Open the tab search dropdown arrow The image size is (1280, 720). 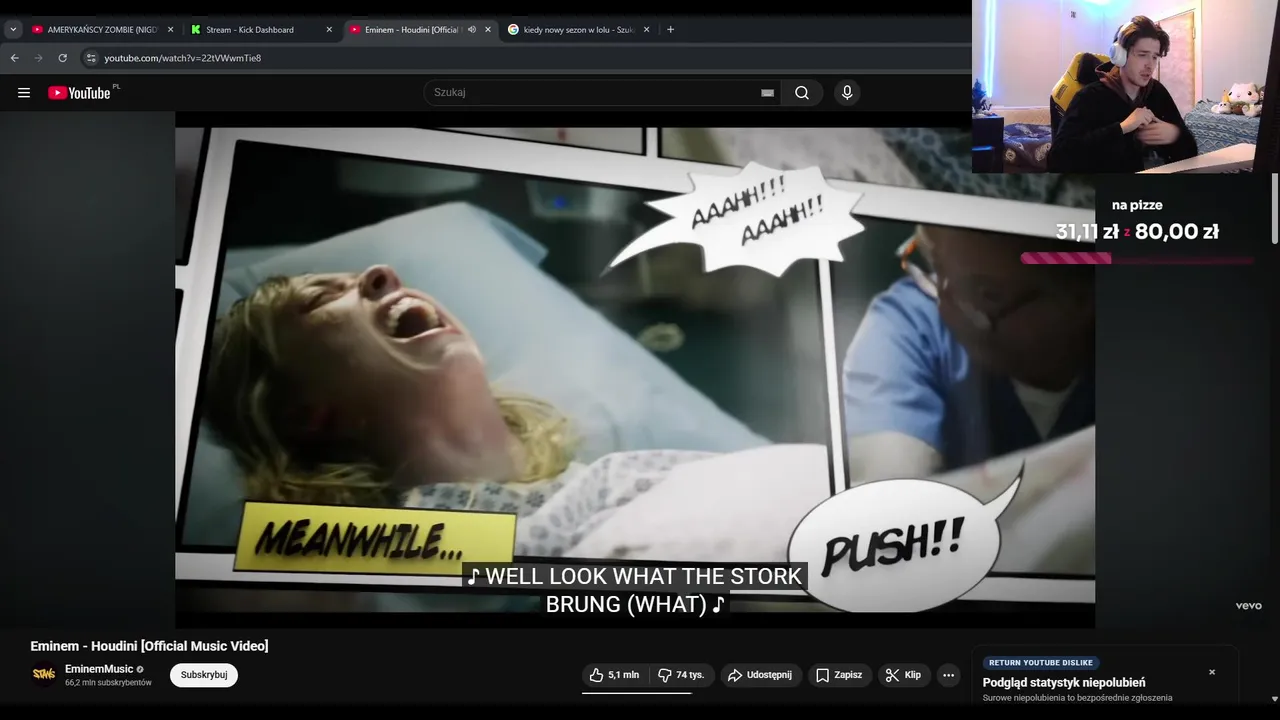tap(13, 30)
